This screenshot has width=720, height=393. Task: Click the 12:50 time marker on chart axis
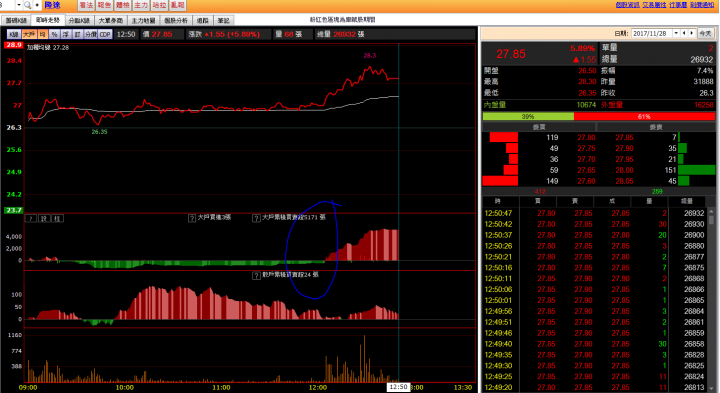[x=398, y=387]
